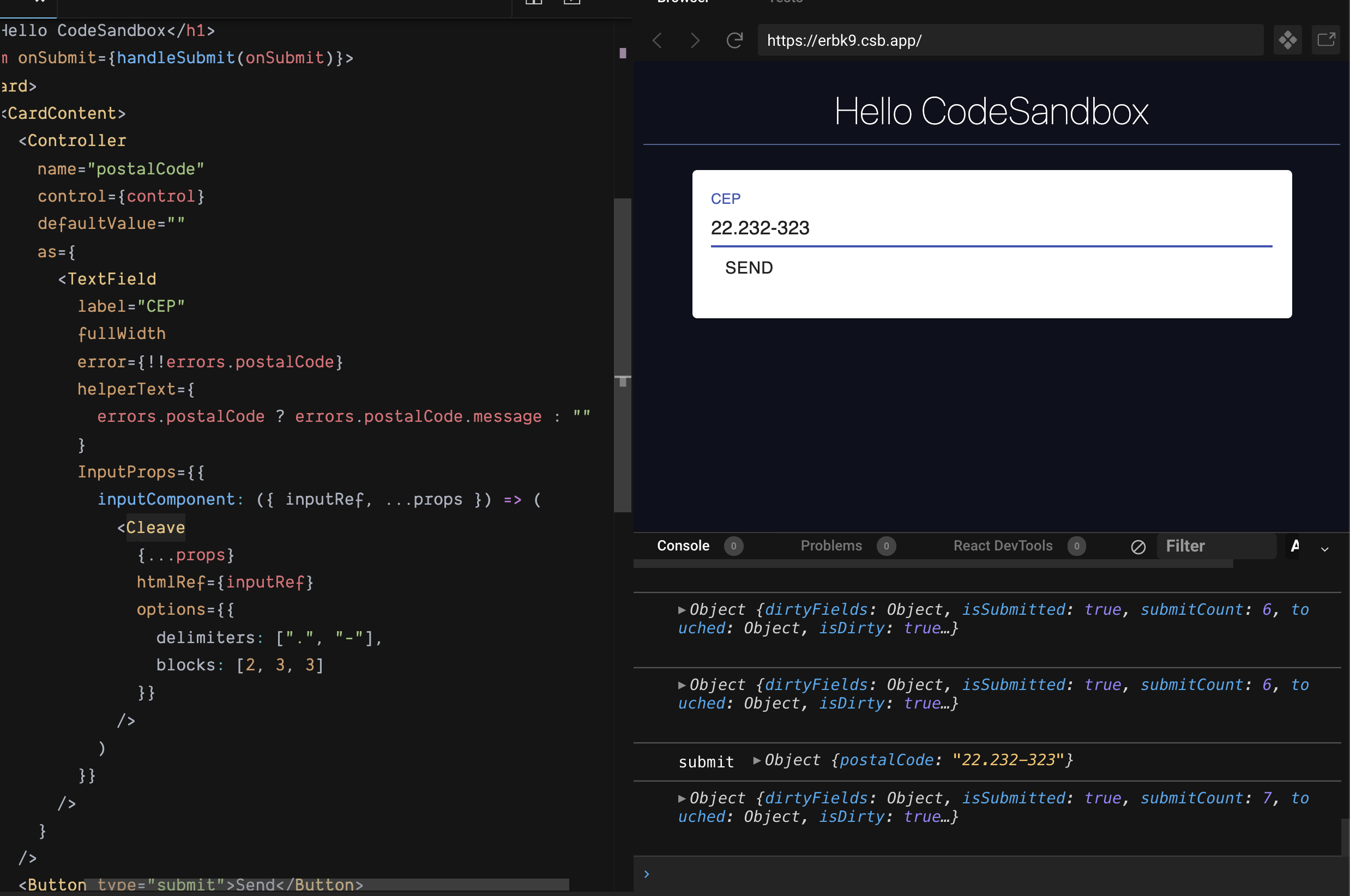Viewport: 1350px width, 896px height.
Task: Expand the last dirtyFields Object entry
Action: pyautogui.click(x=683, y=798)
